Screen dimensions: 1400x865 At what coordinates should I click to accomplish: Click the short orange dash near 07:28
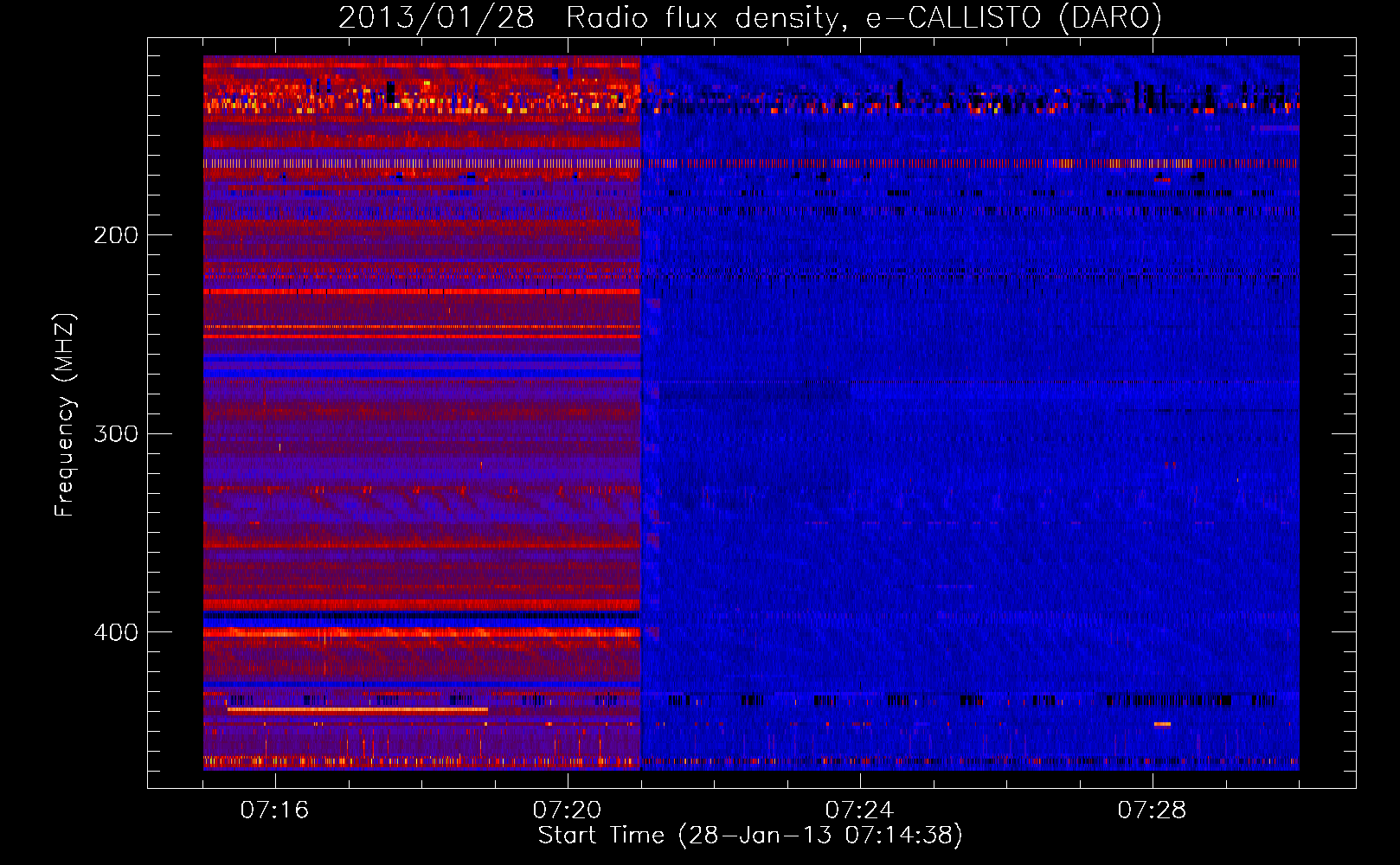tap(1162, 724)
